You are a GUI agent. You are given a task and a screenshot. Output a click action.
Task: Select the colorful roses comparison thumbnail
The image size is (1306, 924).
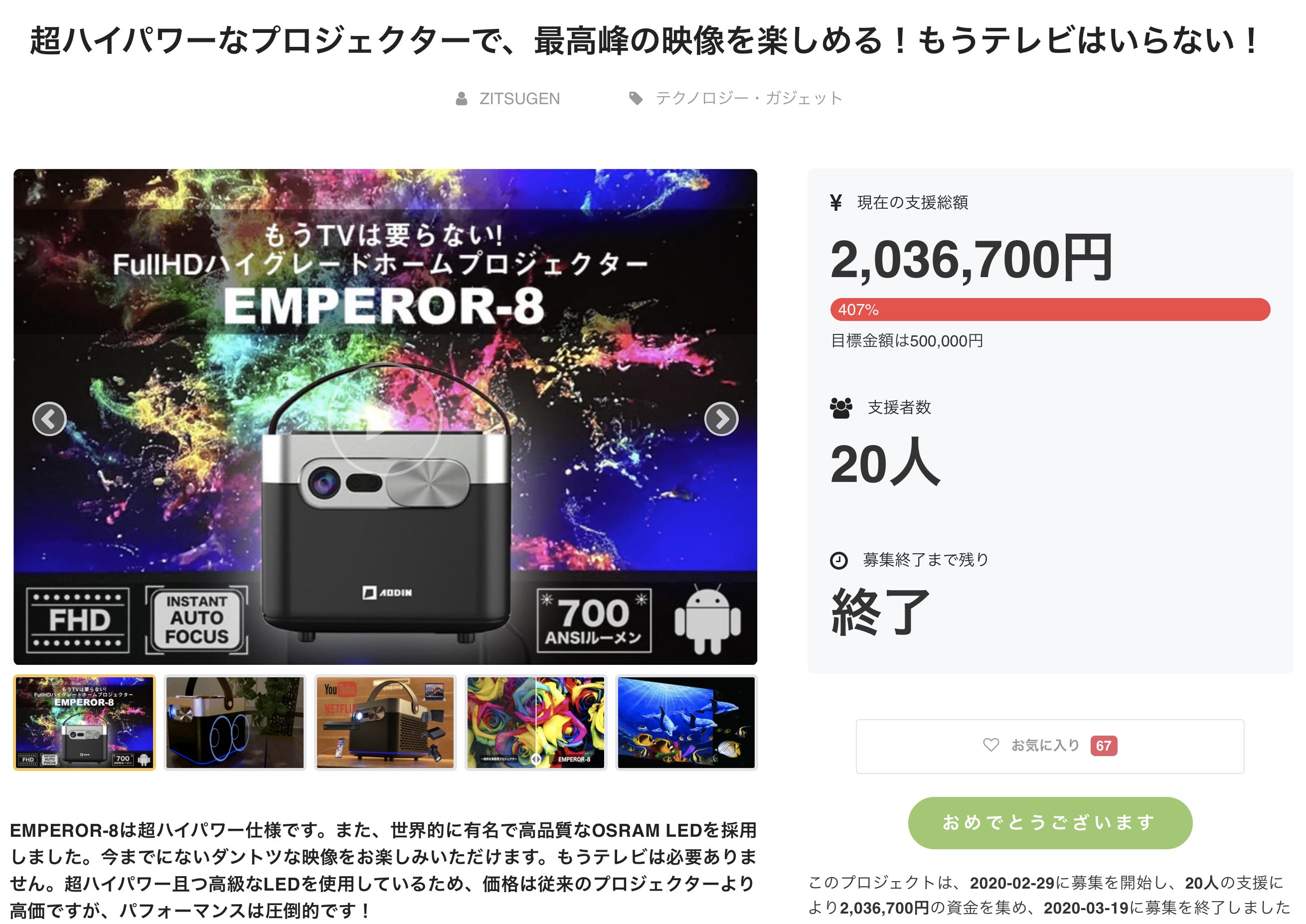click(536, 723)
